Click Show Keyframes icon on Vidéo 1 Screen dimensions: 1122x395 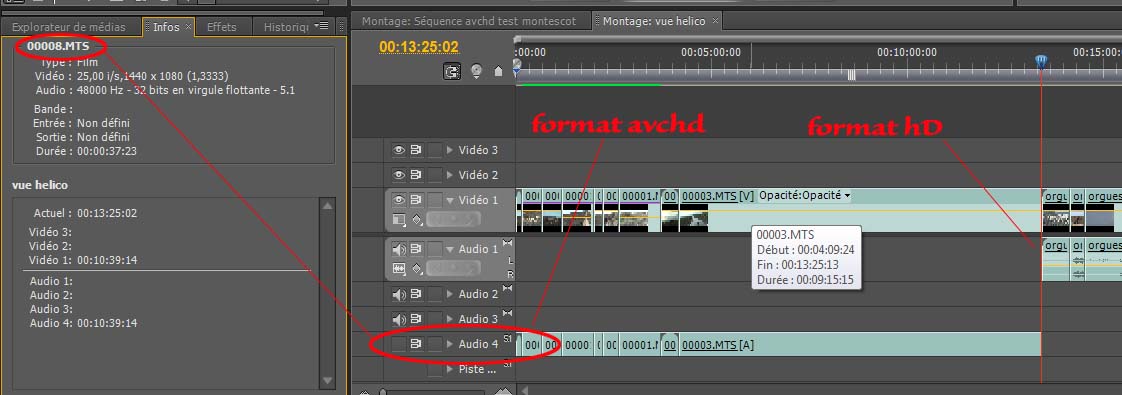point(416,219)
